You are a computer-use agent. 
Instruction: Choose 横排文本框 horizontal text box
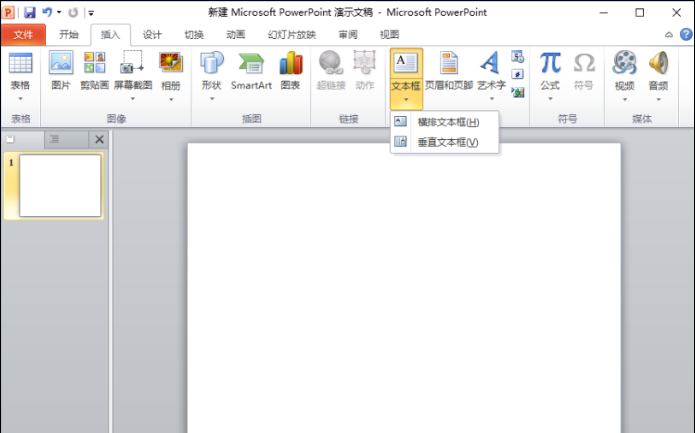447,122
